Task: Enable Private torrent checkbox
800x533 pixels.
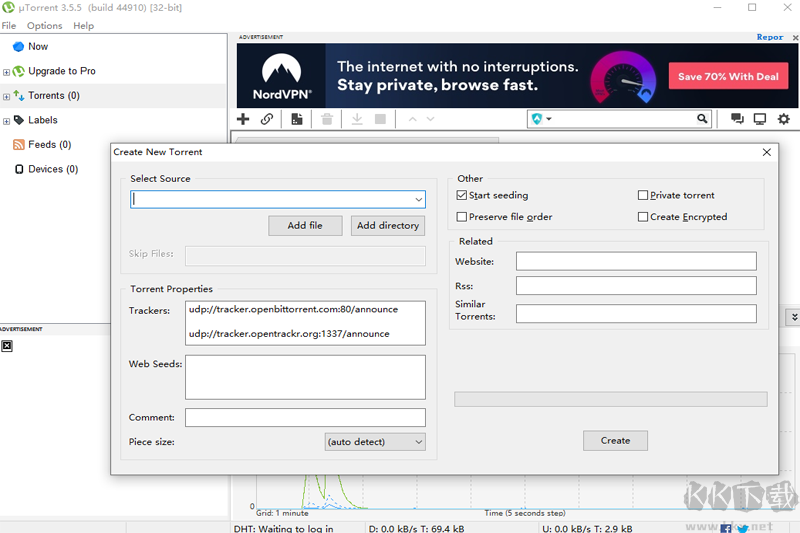Action: point(643,195)
